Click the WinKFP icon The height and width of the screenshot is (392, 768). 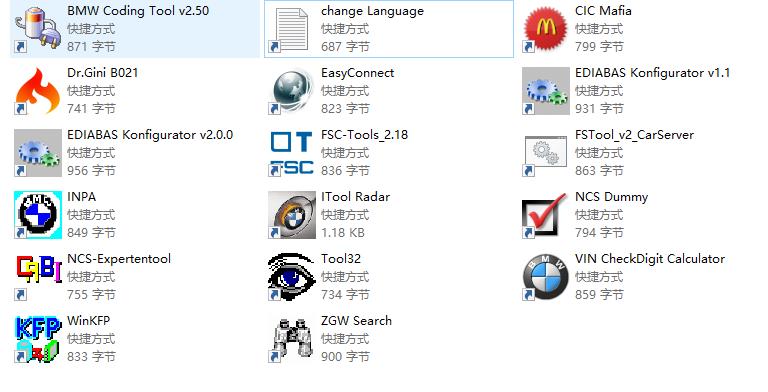(38, 339)
